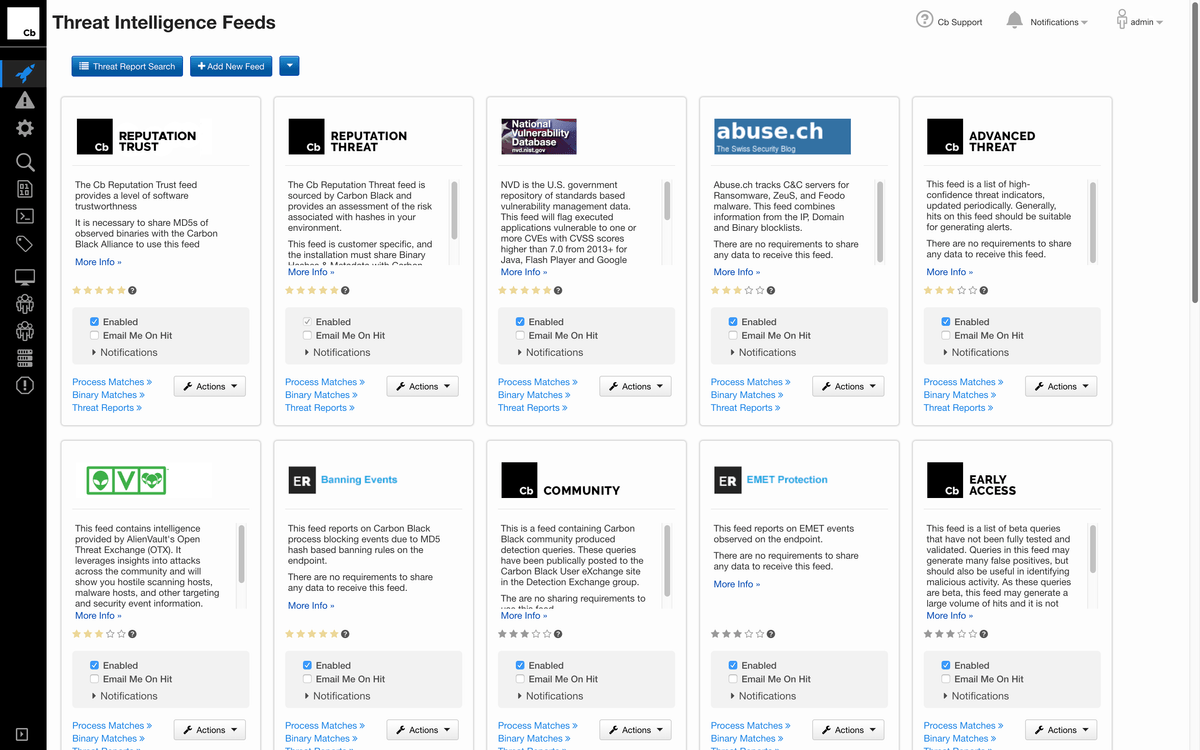Click the rating help icon on Reputation Threat card
The width and height of the screenshot is (1200, 750).
345,290
